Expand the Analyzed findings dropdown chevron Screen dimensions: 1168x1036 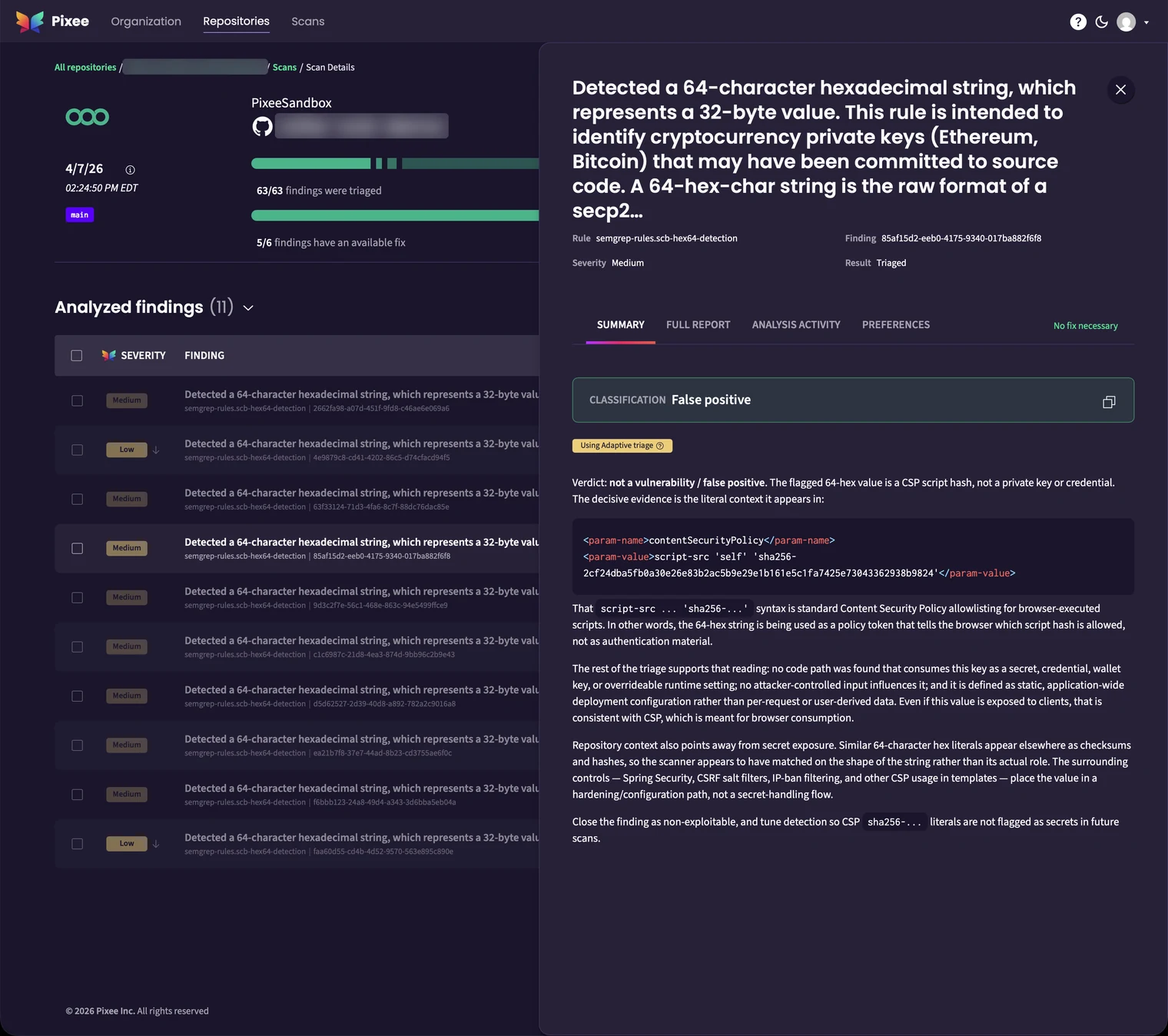coord(248,308)
